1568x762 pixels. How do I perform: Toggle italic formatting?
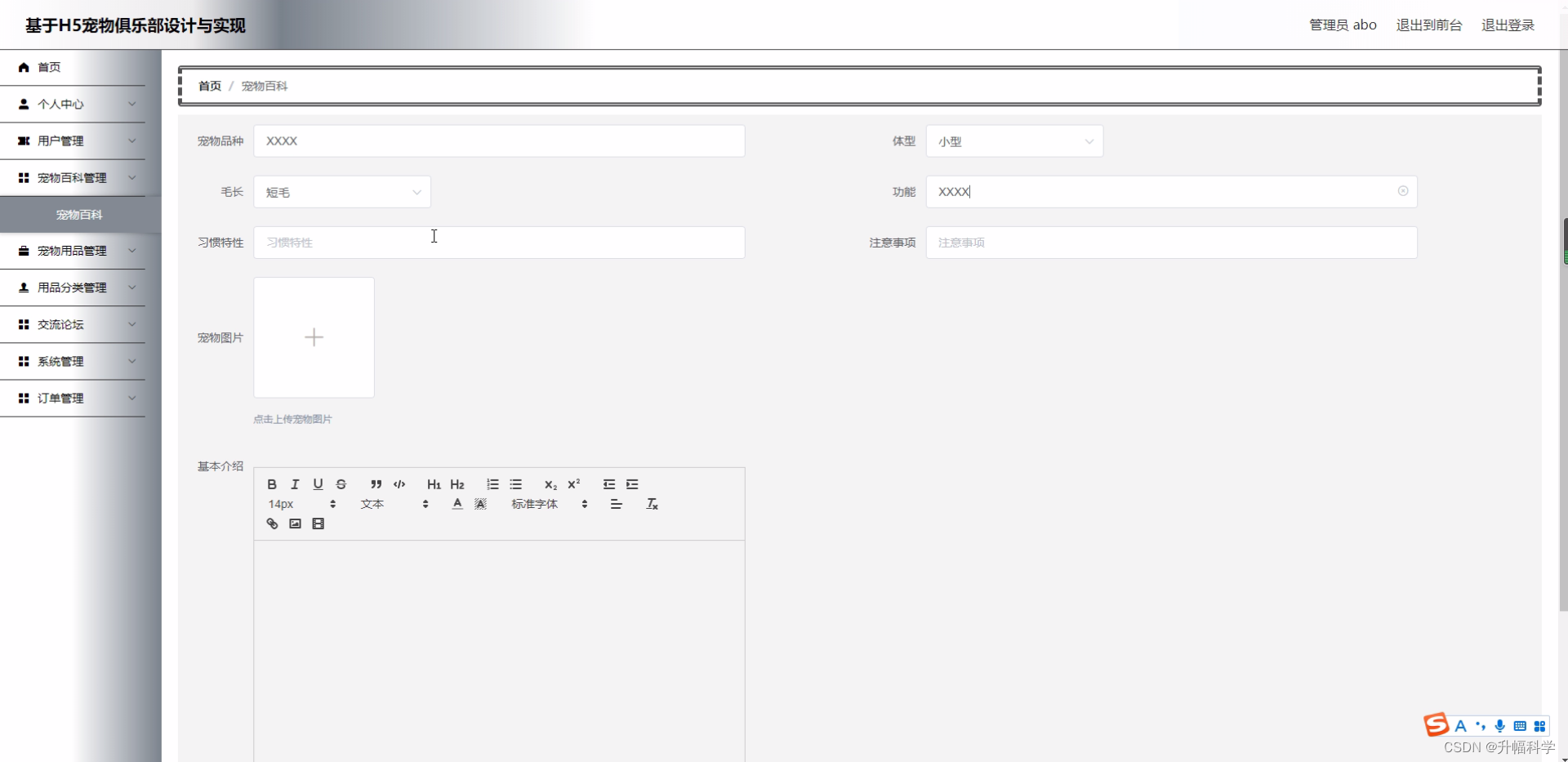pyautogui.click(x=295, y=484)
